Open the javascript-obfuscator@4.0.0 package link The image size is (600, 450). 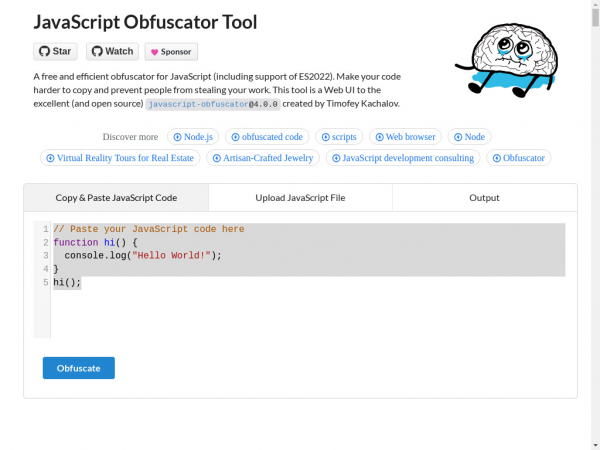[x=213, y=104]
